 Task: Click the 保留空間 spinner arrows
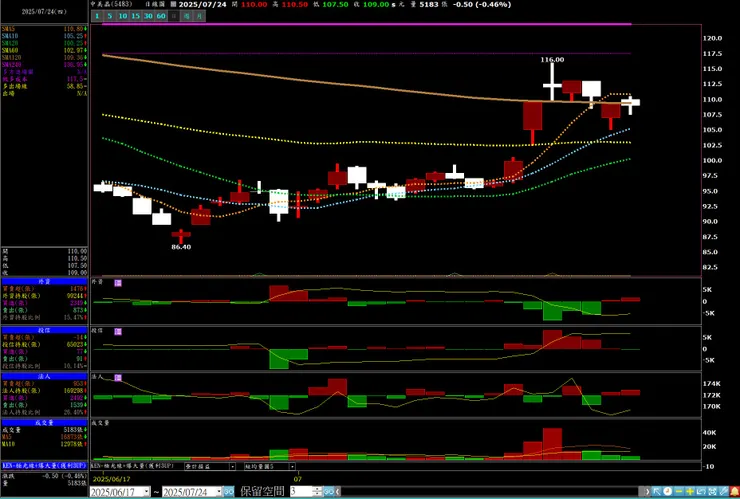pos(318,491)
